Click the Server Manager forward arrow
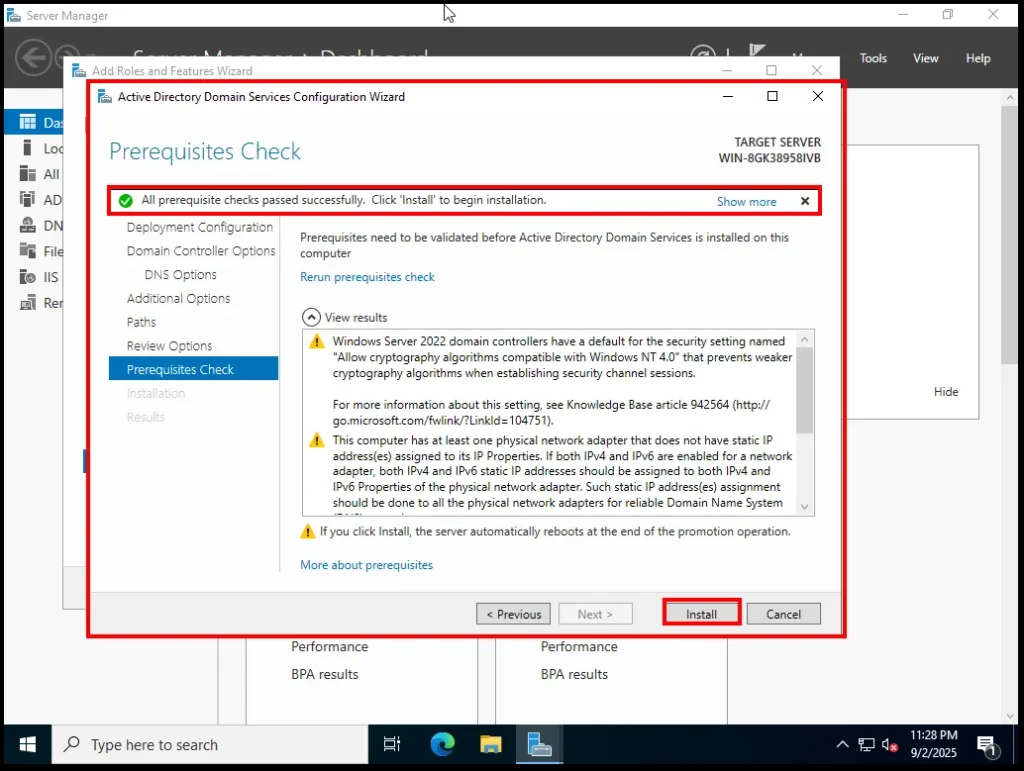Viewport: 1024px width, 771px height. click(67, 54)
